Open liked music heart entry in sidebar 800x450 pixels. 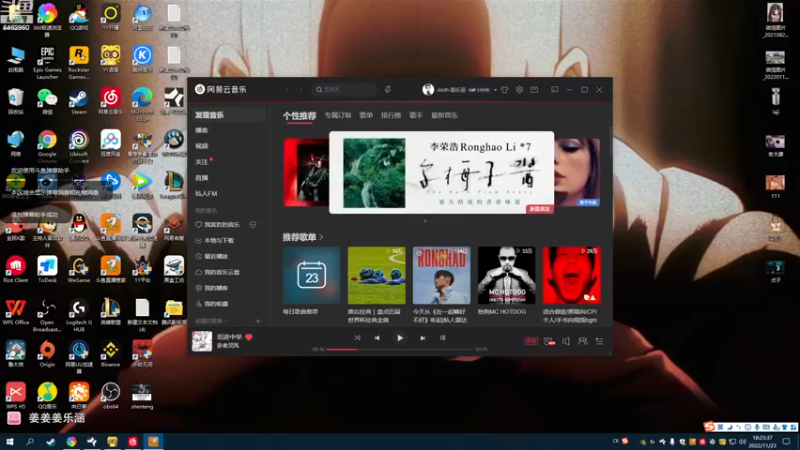click(x=218, y=224)
